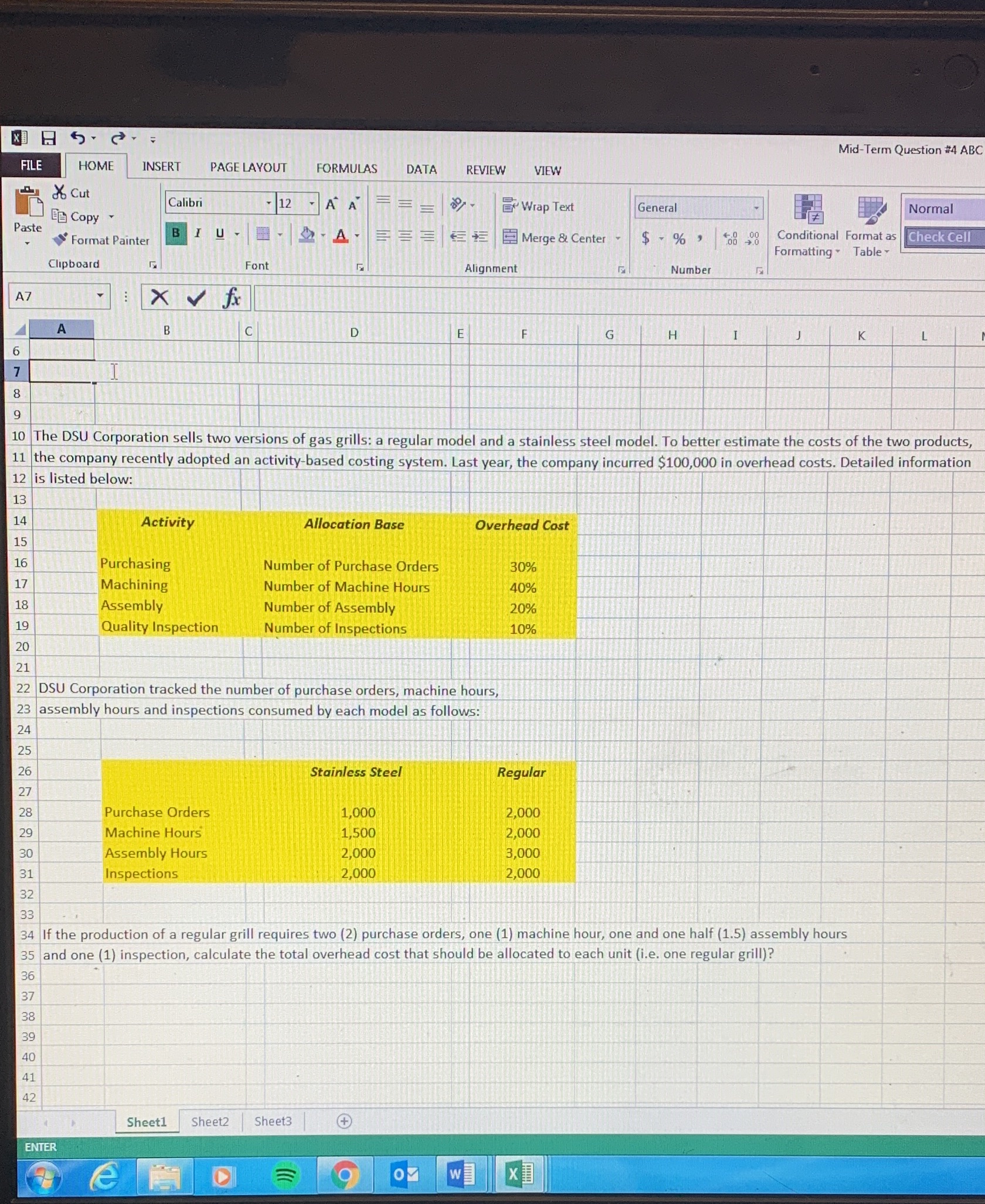Click the Percent Style icon
The image size is (985, 1204).
click(x=679, y=239)
